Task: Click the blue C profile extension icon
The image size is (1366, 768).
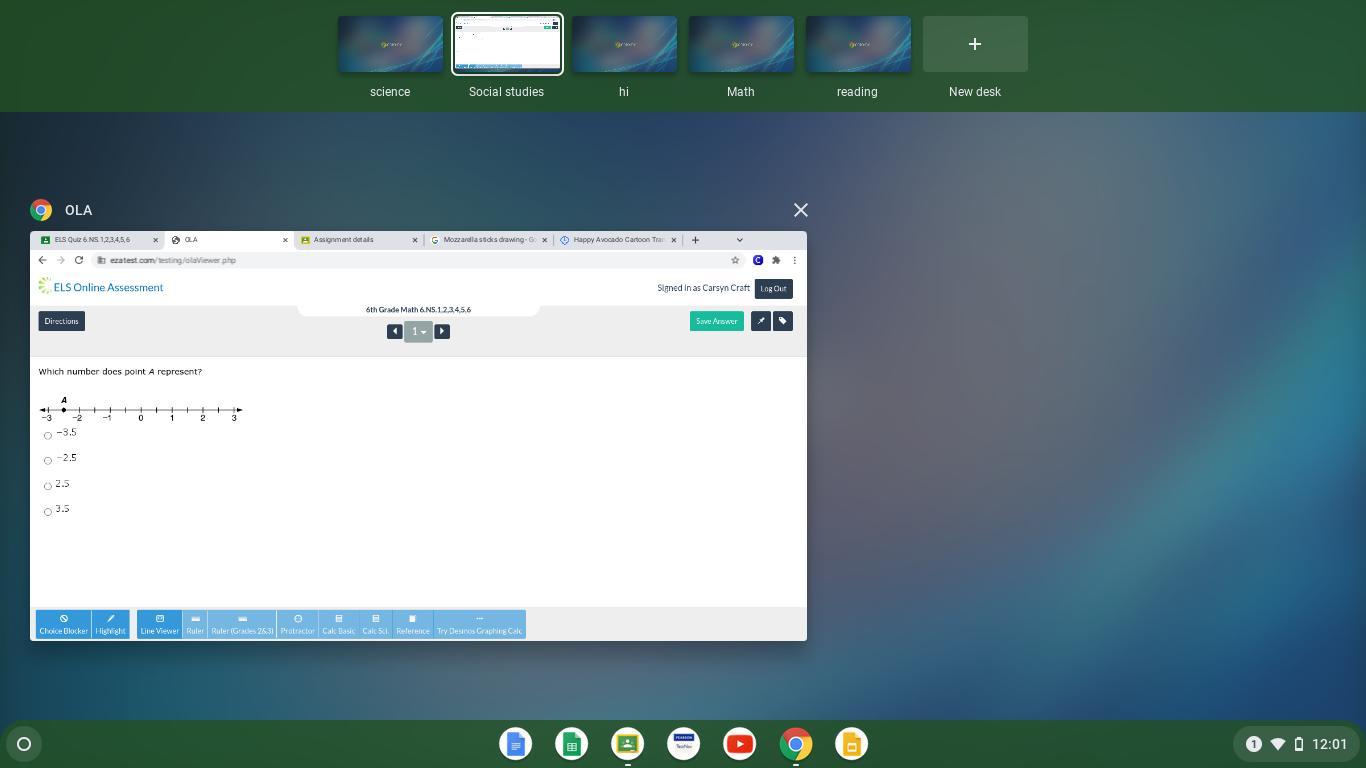Action: tap(758, 260)
